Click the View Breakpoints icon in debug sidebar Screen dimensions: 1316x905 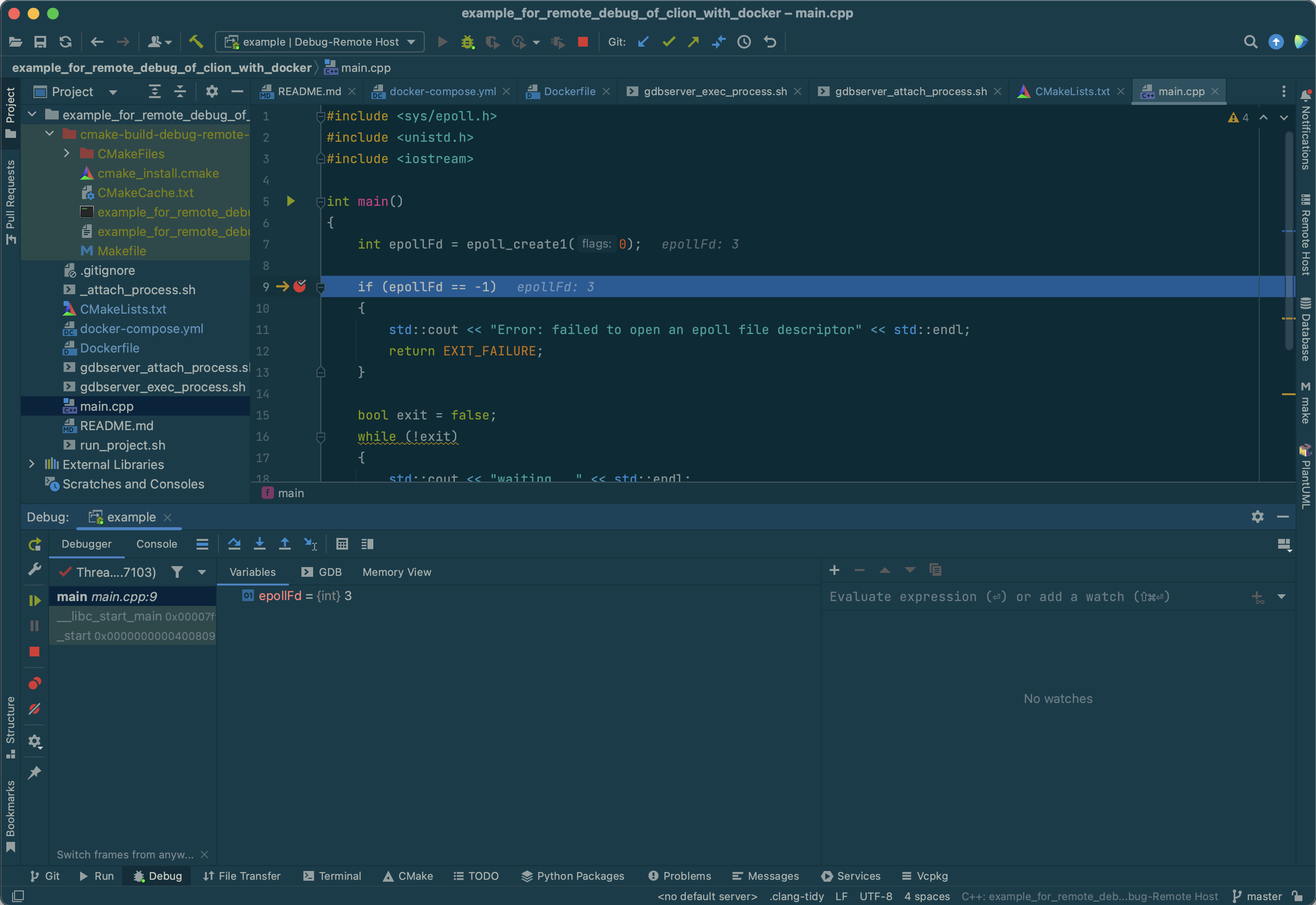tap(34, 683)
